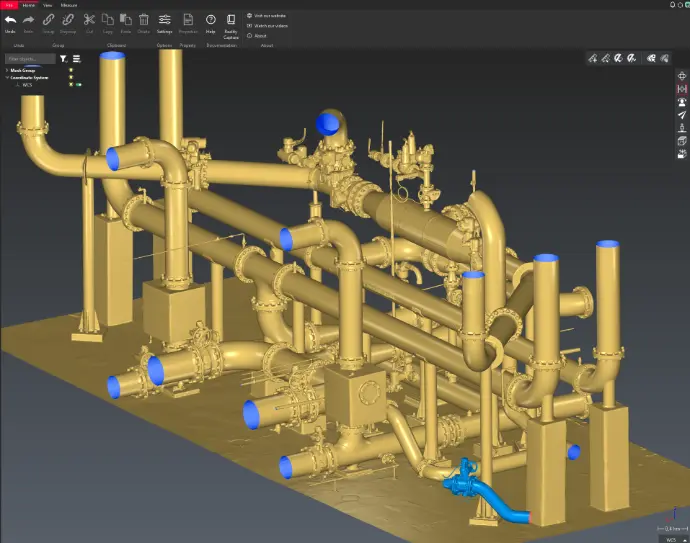690x543 pixels.
Task: Select the orbit navigation icon in right toolbar
Action: (682, 76)
